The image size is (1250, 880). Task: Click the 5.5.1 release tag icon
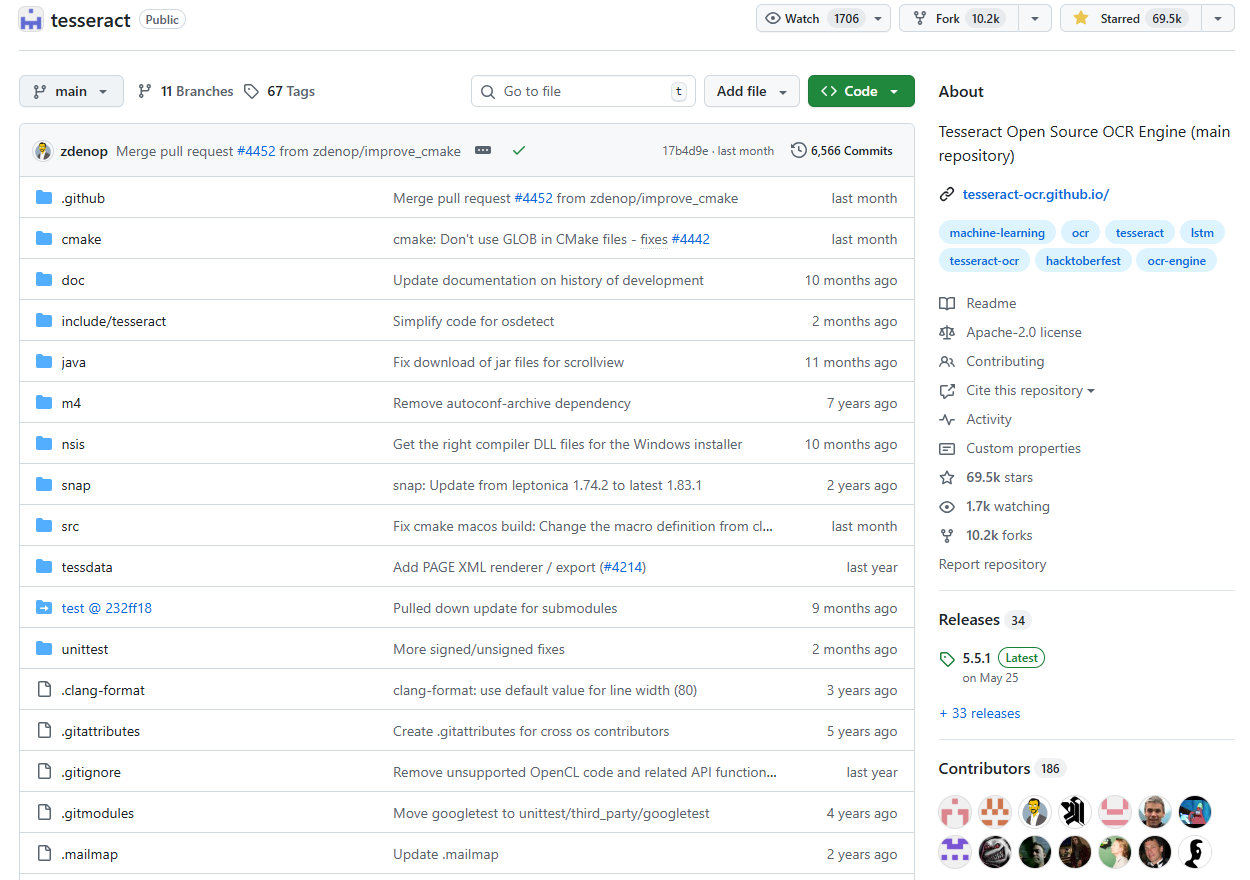tap(947, 659)
